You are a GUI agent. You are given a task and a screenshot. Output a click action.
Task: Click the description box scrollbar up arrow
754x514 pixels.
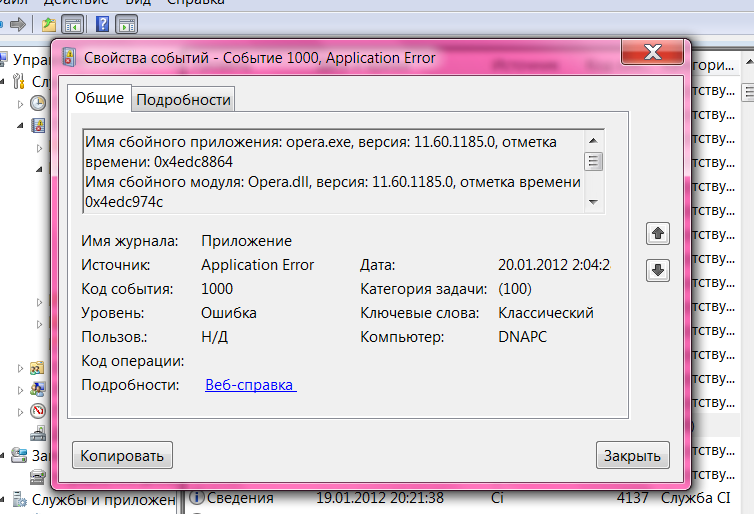pyautogui.click(x=593, y=140)
